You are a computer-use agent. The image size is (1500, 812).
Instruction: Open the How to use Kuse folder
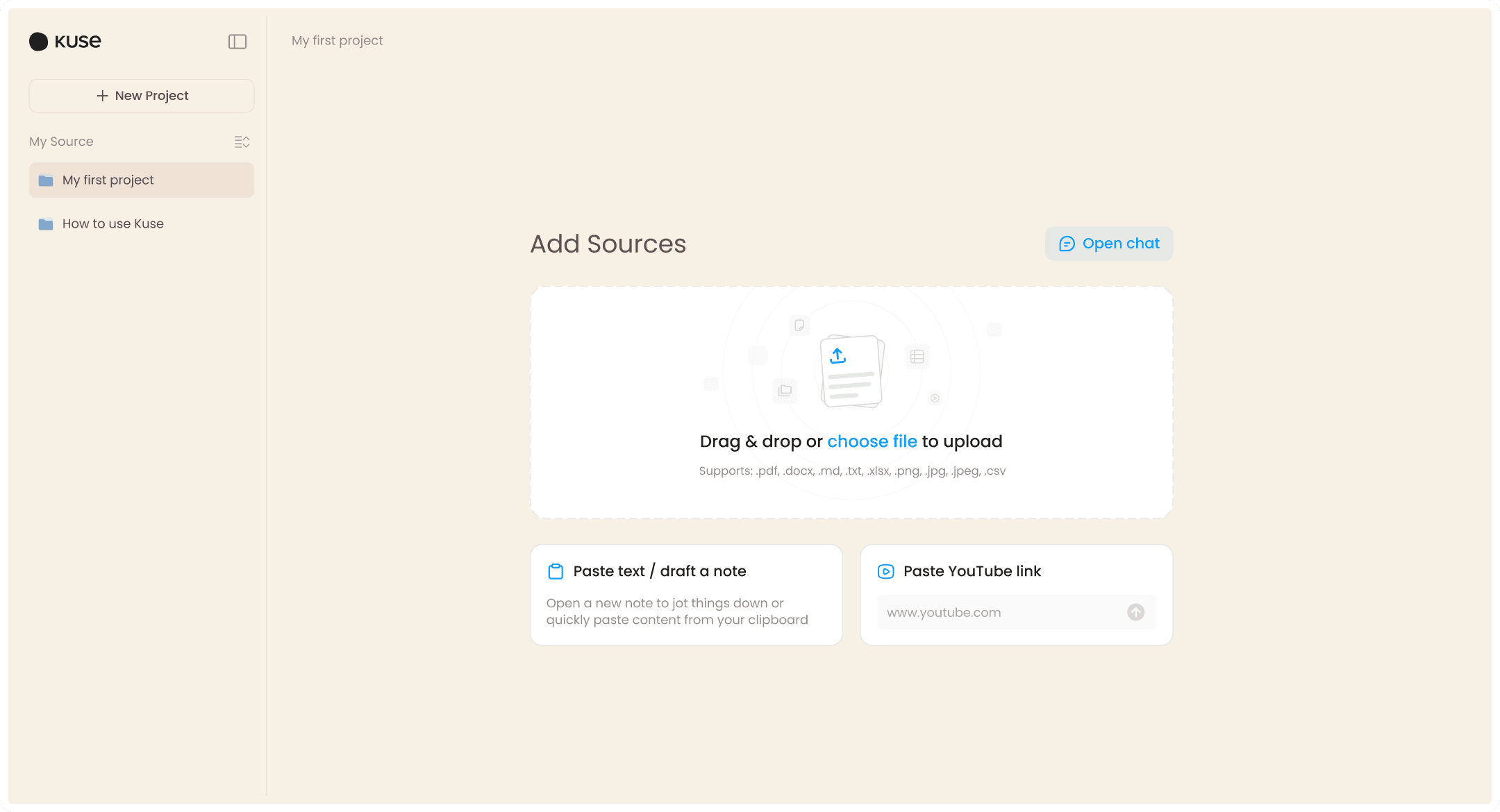point(112,223)
